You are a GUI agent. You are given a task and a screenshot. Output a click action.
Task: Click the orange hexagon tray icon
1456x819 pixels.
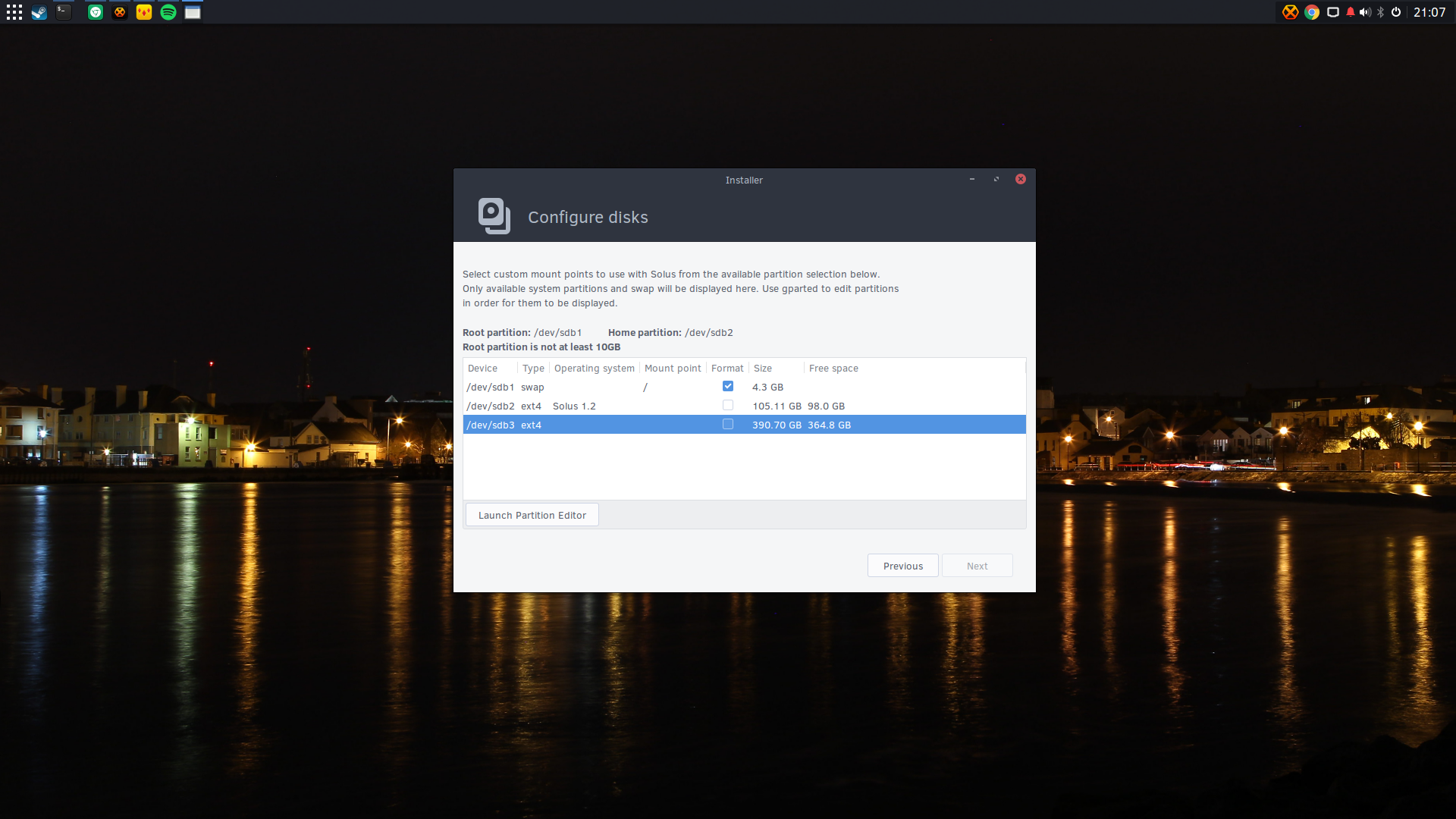point(1290,12)
